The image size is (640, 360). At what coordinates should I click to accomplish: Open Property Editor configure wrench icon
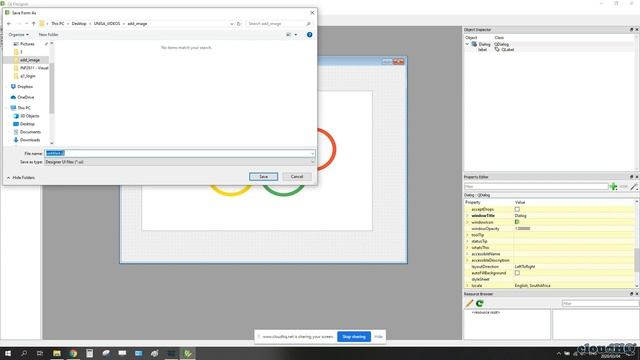[x=634, y=187]
